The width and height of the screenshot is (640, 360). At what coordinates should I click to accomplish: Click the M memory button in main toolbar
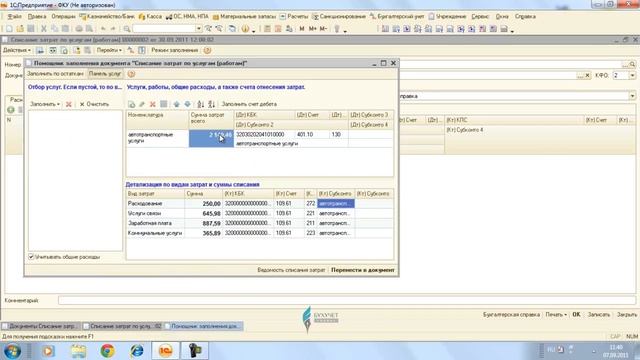click(302, 29)
